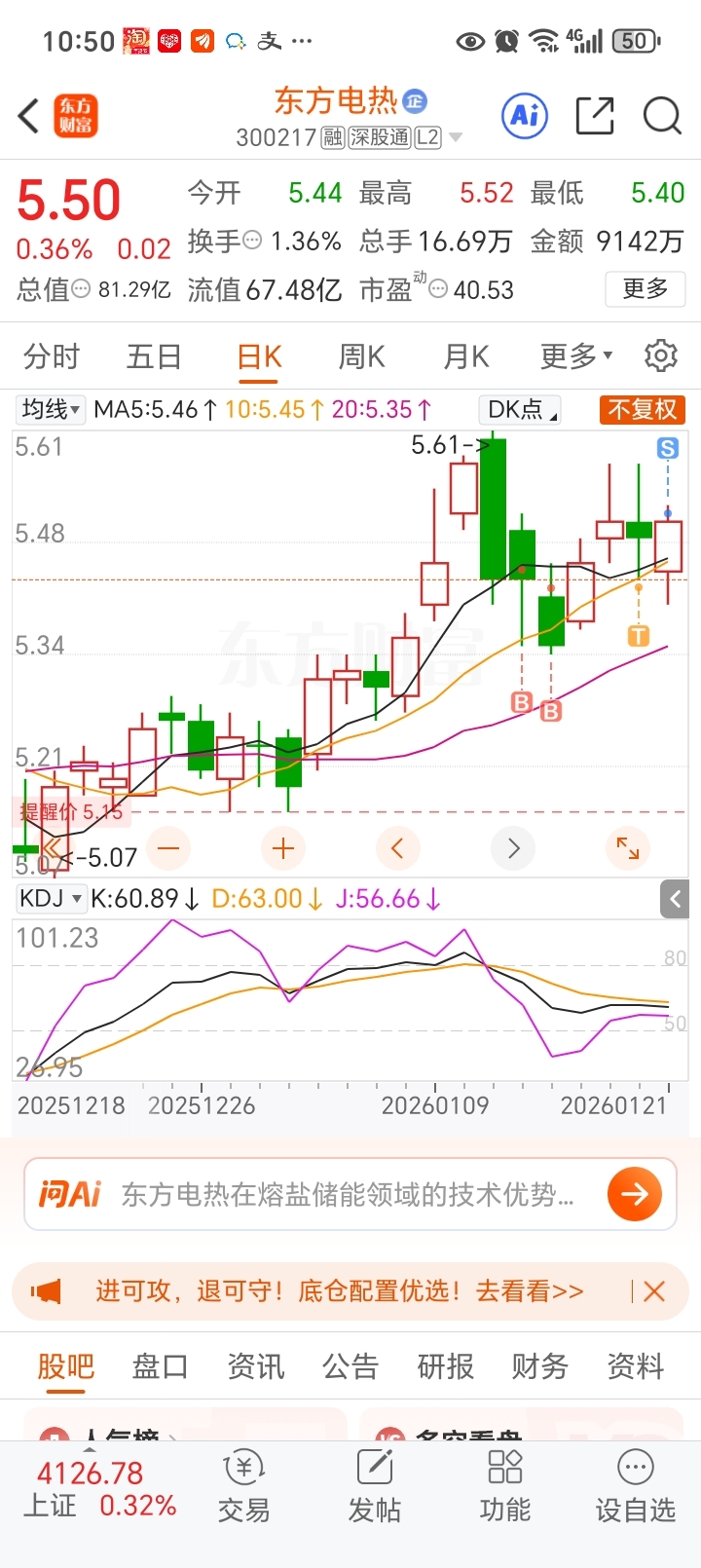The width and height of the screenshot is (701, 1568).
Task: Tap the 上证 4126.78 index ticker
Action: pos(100,1489)
